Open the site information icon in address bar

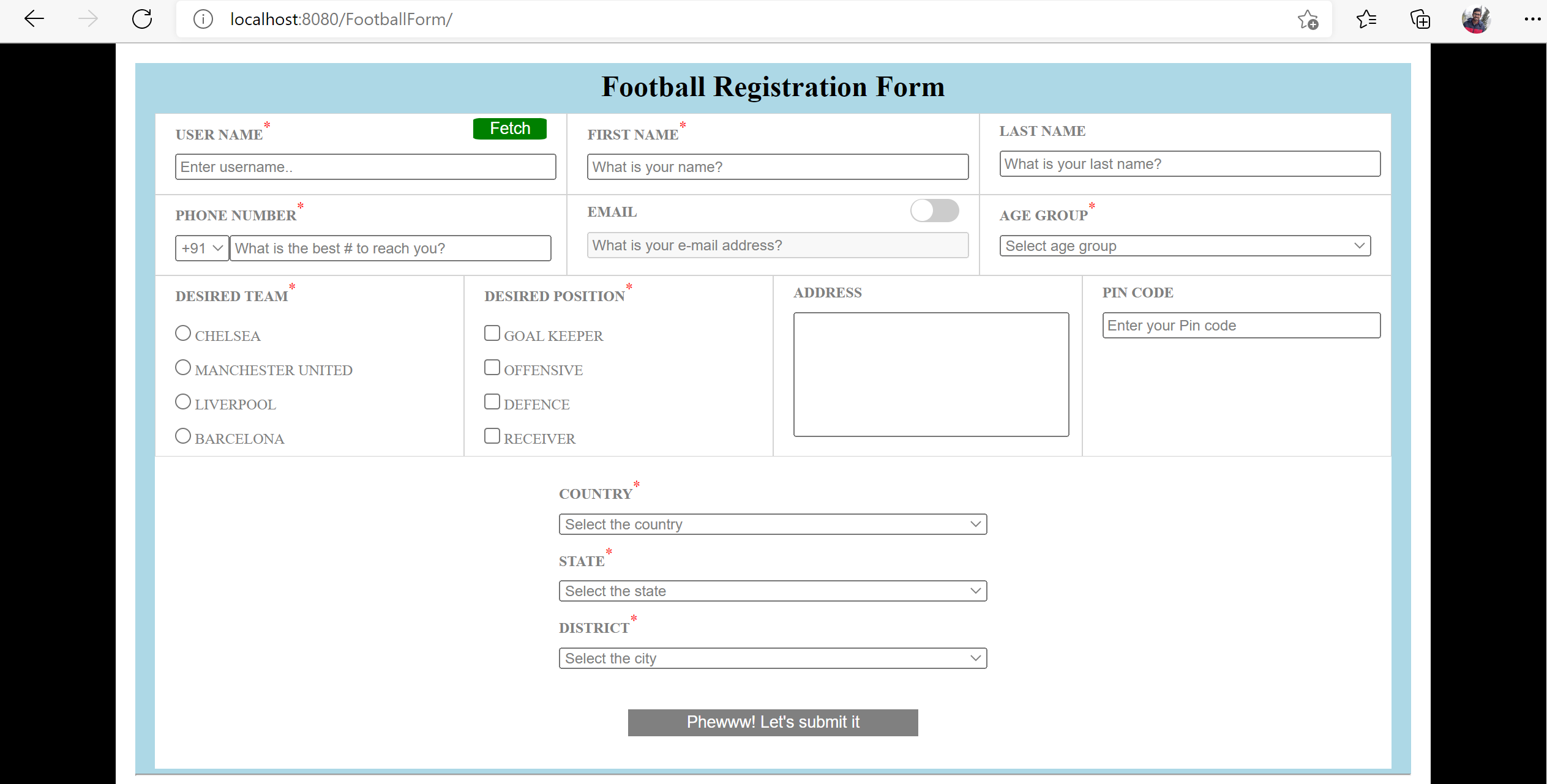pos(203,18)
